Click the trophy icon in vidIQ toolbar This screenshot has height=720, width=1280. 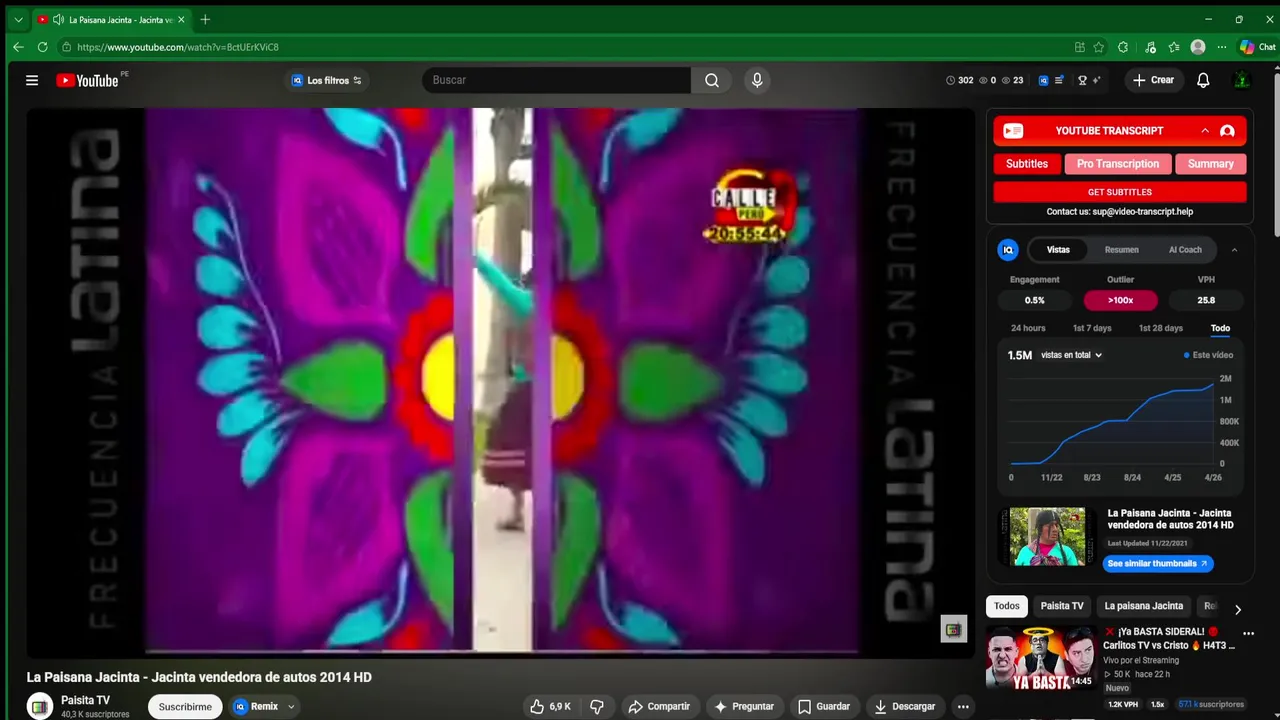click(1082, 80)
